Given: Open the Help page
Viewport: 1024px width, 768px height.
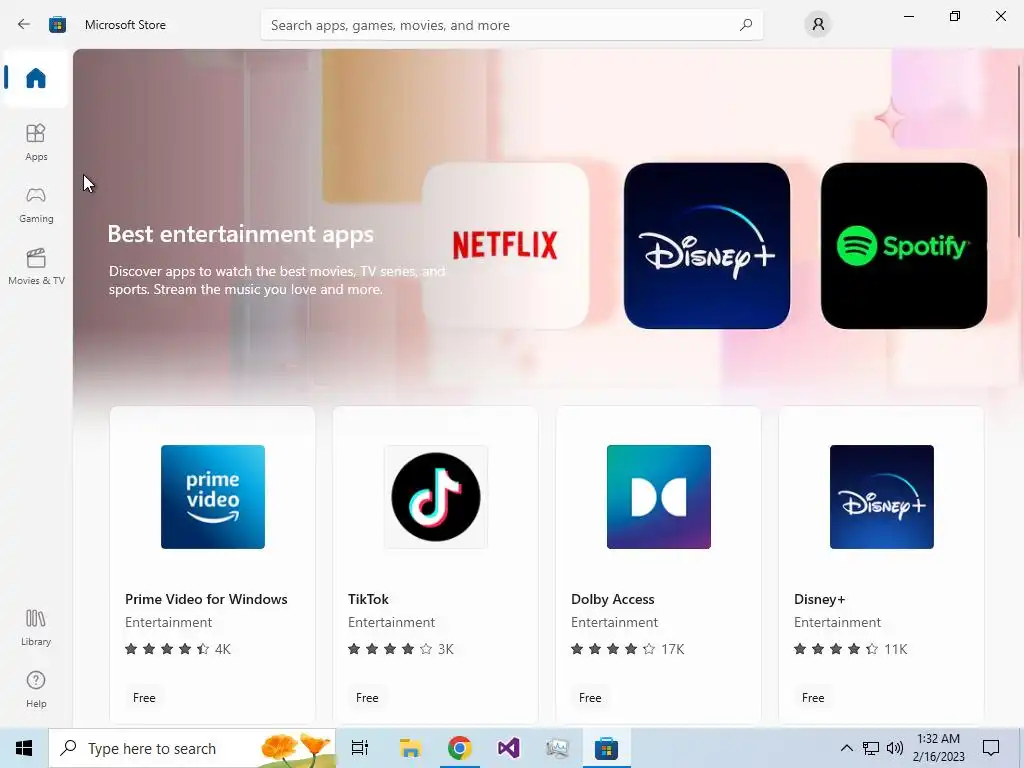Looking at the screenshot, I should [36, 689].
